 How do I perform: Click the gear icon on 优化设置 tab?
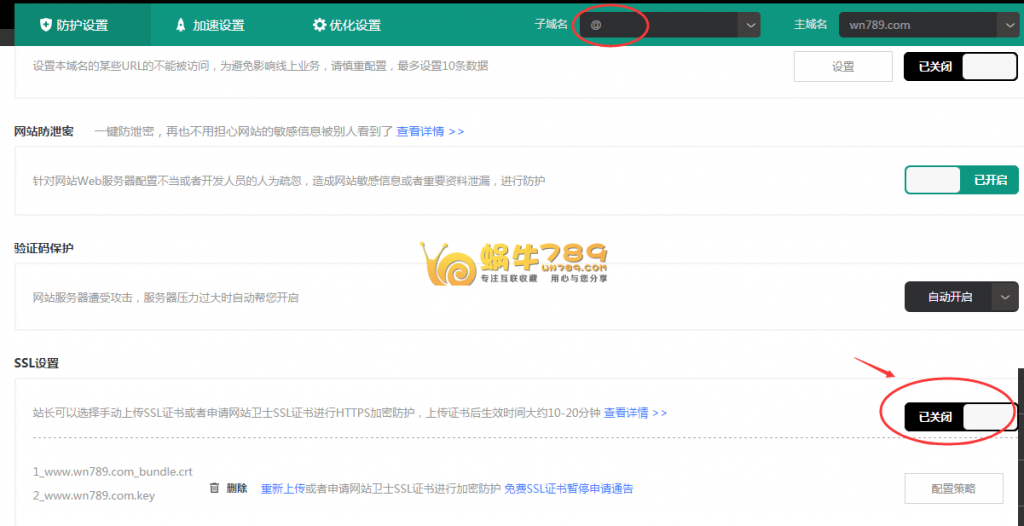pos(319,25)
